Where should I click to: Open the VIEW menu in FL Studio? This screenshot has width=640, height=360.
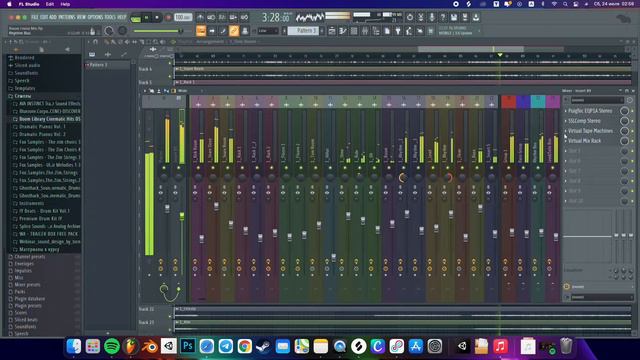tap(81, 17)
